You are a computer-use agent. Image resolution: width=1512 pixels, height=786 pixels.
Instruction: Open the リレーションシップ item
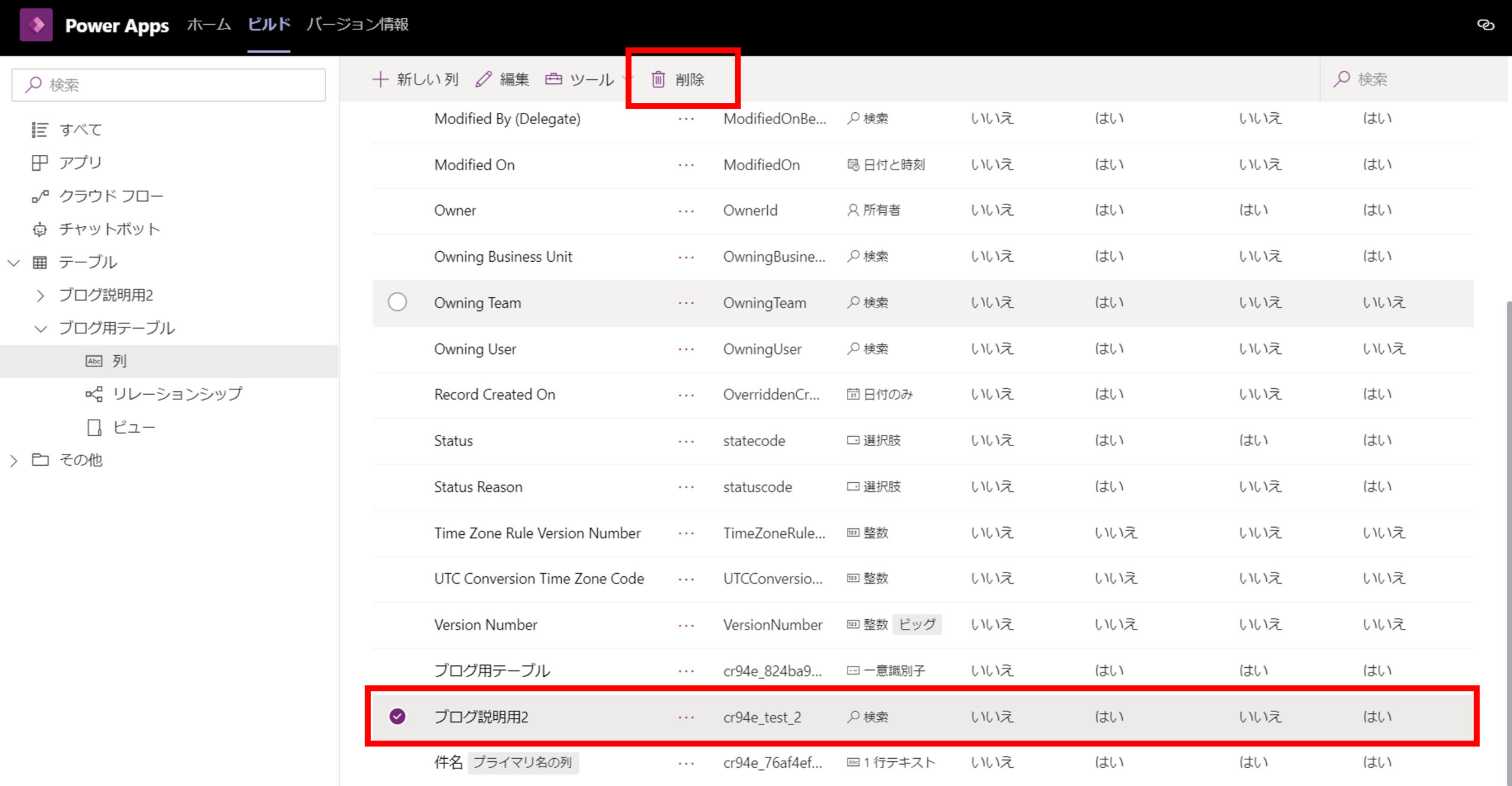(177, 394)
